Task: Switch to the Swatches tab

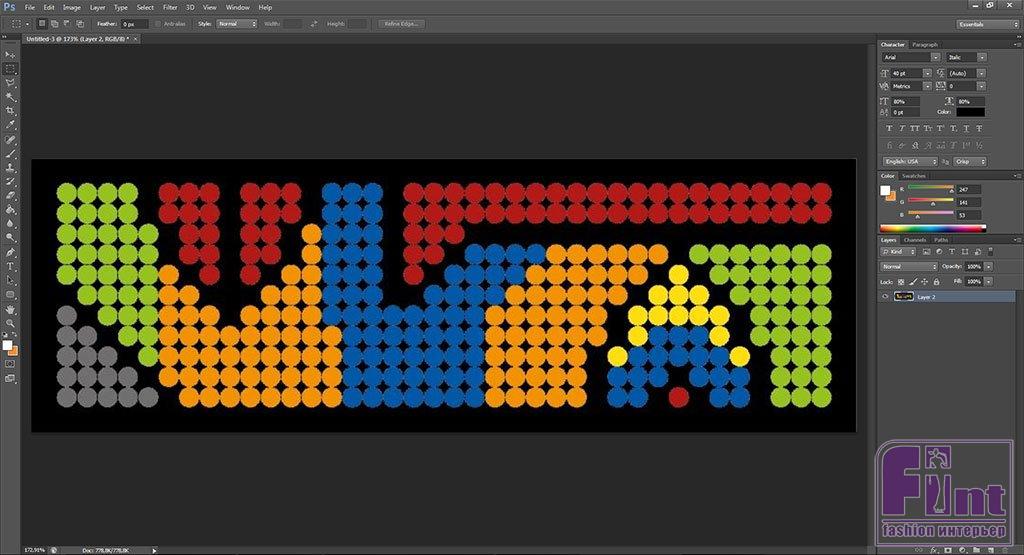Action: (914, 176)
